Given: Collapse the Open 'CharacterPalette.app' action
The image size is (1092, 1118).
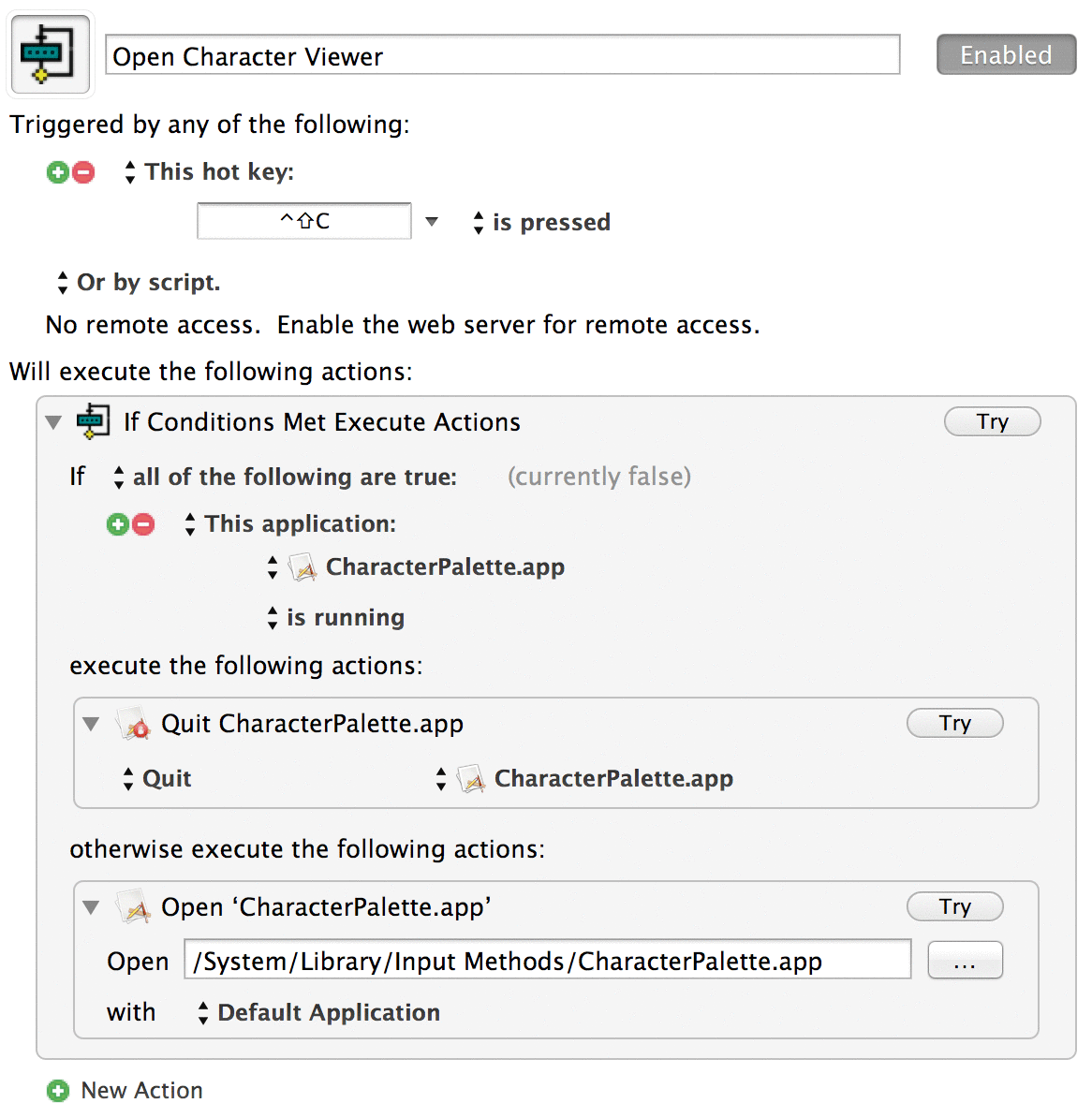Looking at the screenshot, I should coord(91,907).
